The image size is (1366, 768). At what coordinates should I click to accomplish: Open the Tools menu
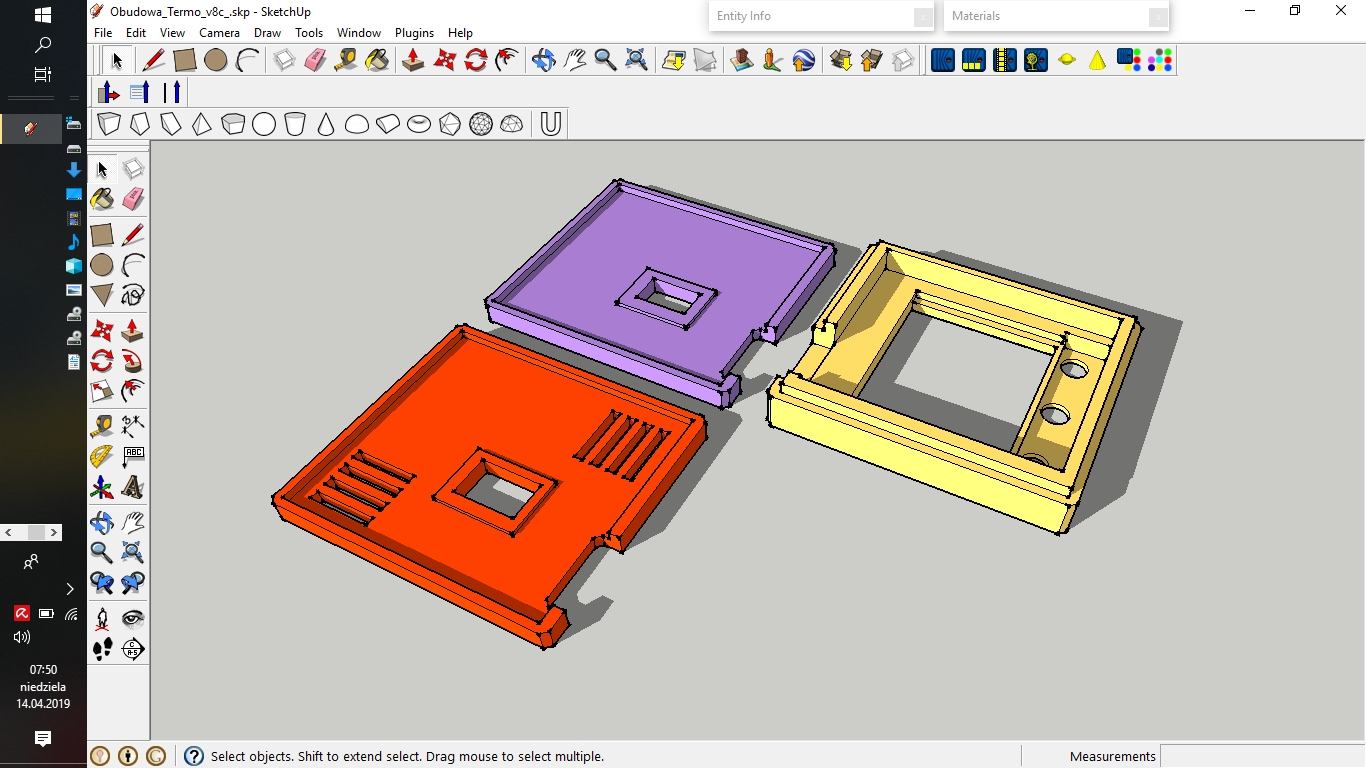(x=309, y=33)
